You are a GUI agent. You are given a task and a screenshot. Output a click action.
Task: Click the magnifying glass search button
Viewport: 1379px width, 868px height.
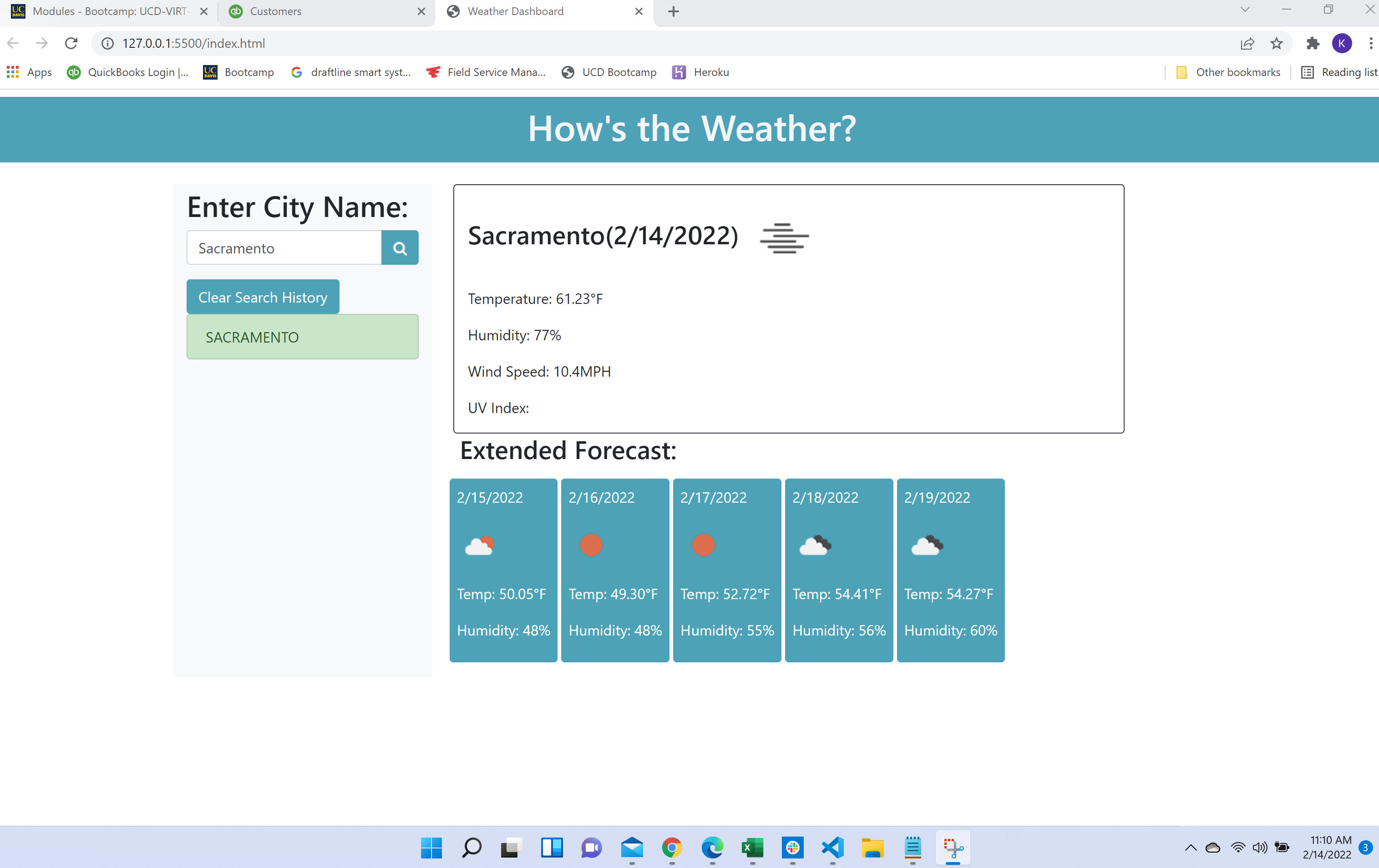point(400,248)
